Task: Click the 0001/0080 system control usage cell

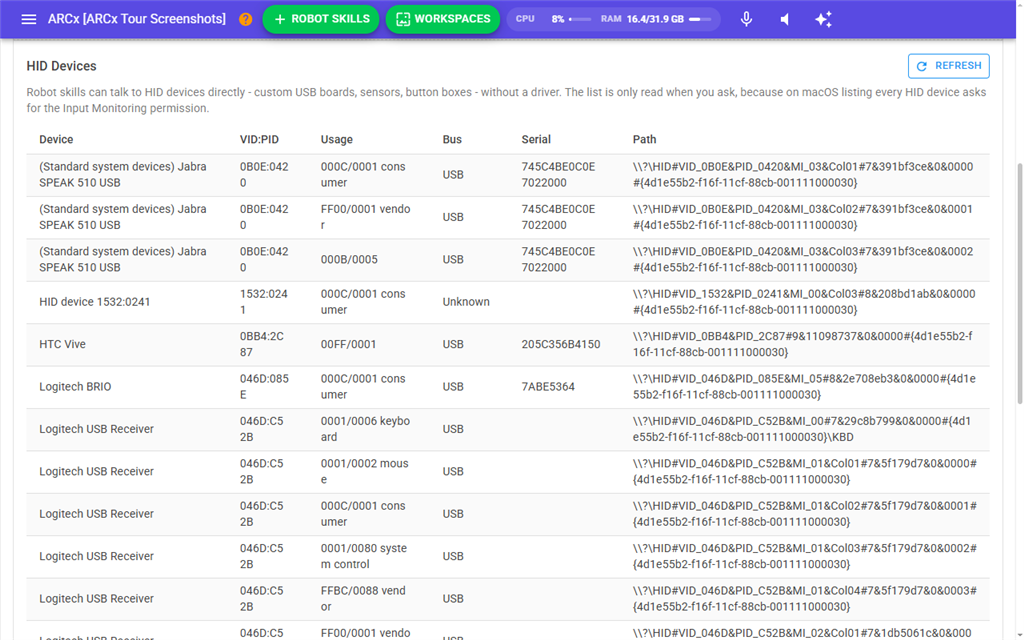Action: (364, 556)
